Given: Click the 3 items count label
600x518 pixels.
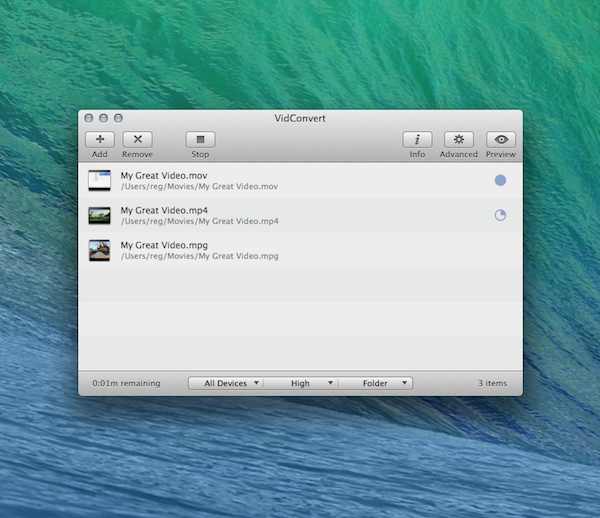Looking at the screenshot, I should [492, 383].
